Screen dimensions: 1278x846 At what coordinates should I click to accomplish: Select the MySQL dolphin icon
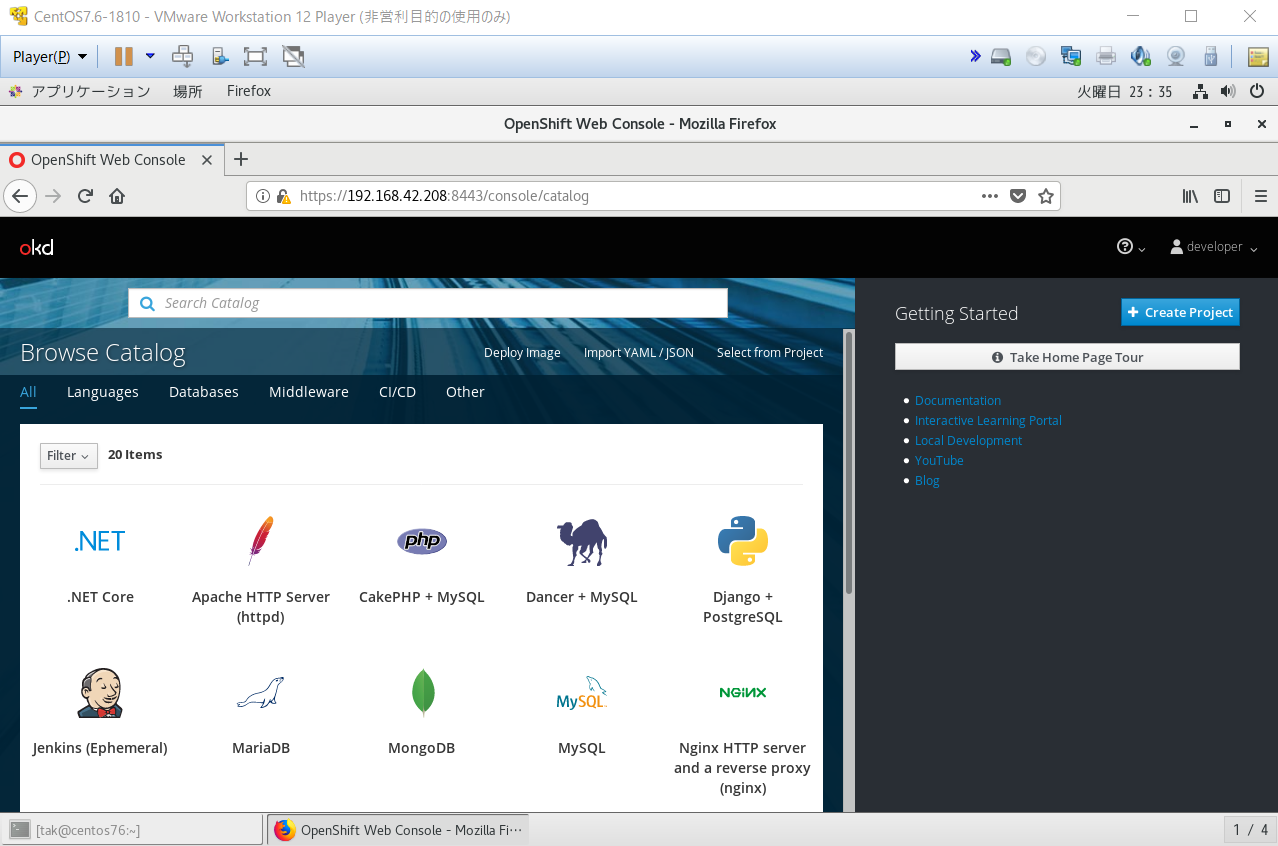(x=582, y=692)
